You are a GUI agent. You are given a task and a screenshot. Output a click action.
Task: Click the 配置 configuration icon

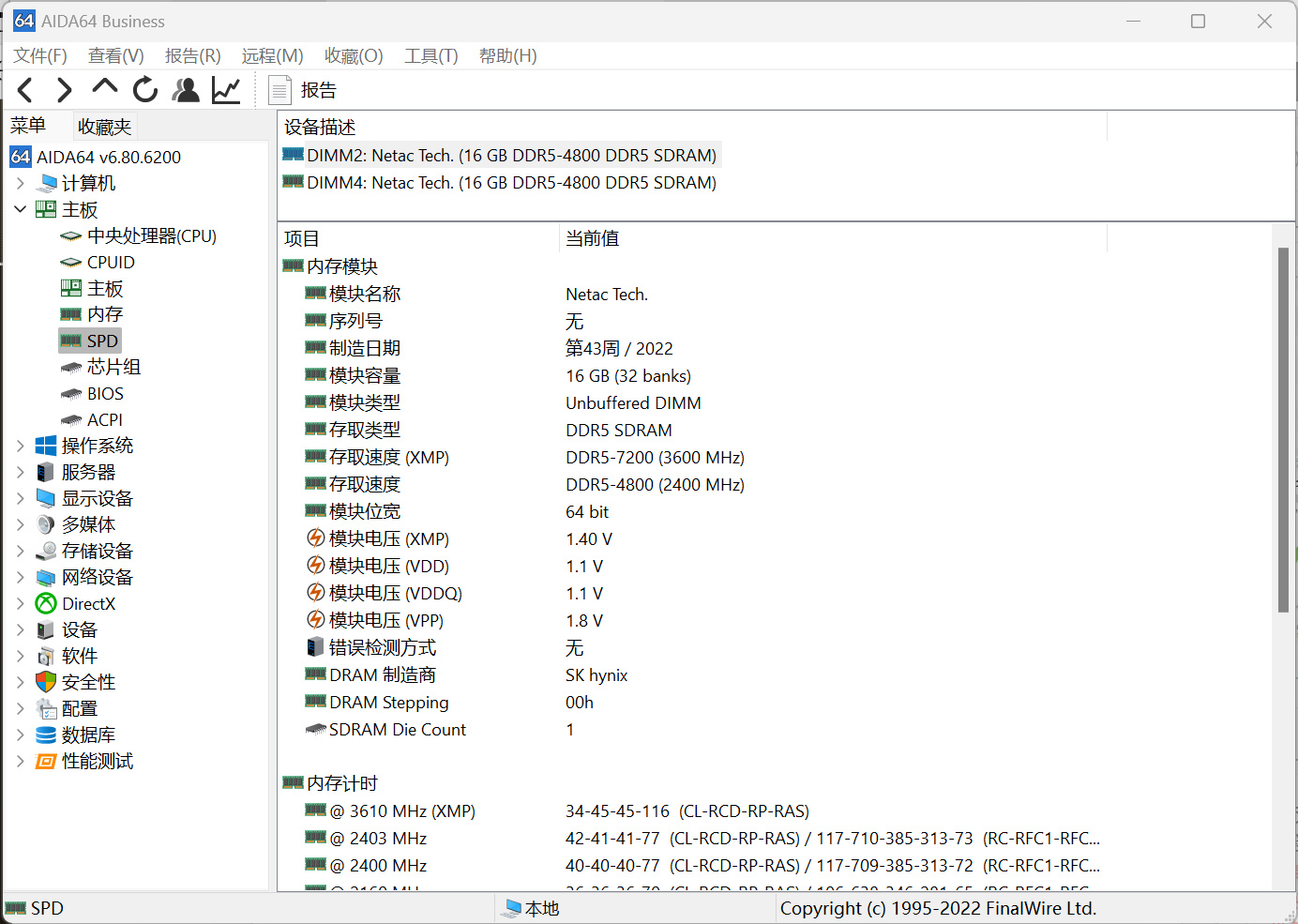[x=46, y=708]
